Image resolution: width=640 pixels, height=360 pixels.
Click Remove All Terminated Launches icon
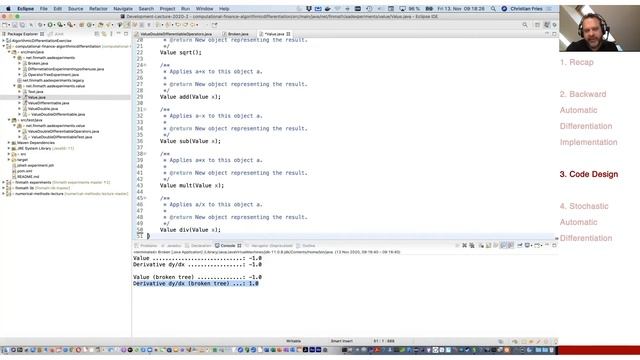(x=472, y=246)
